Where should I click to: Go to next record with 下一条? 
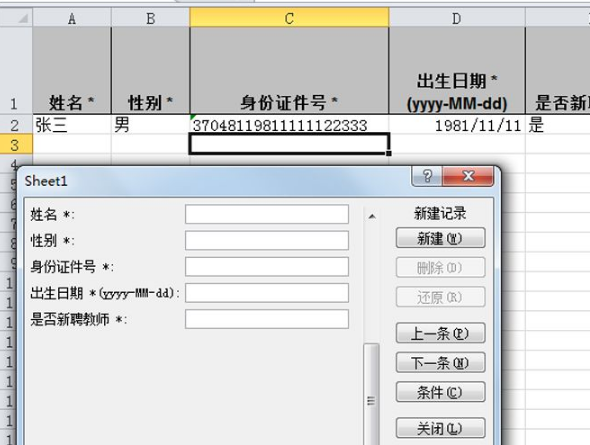[x=440, y=363]
